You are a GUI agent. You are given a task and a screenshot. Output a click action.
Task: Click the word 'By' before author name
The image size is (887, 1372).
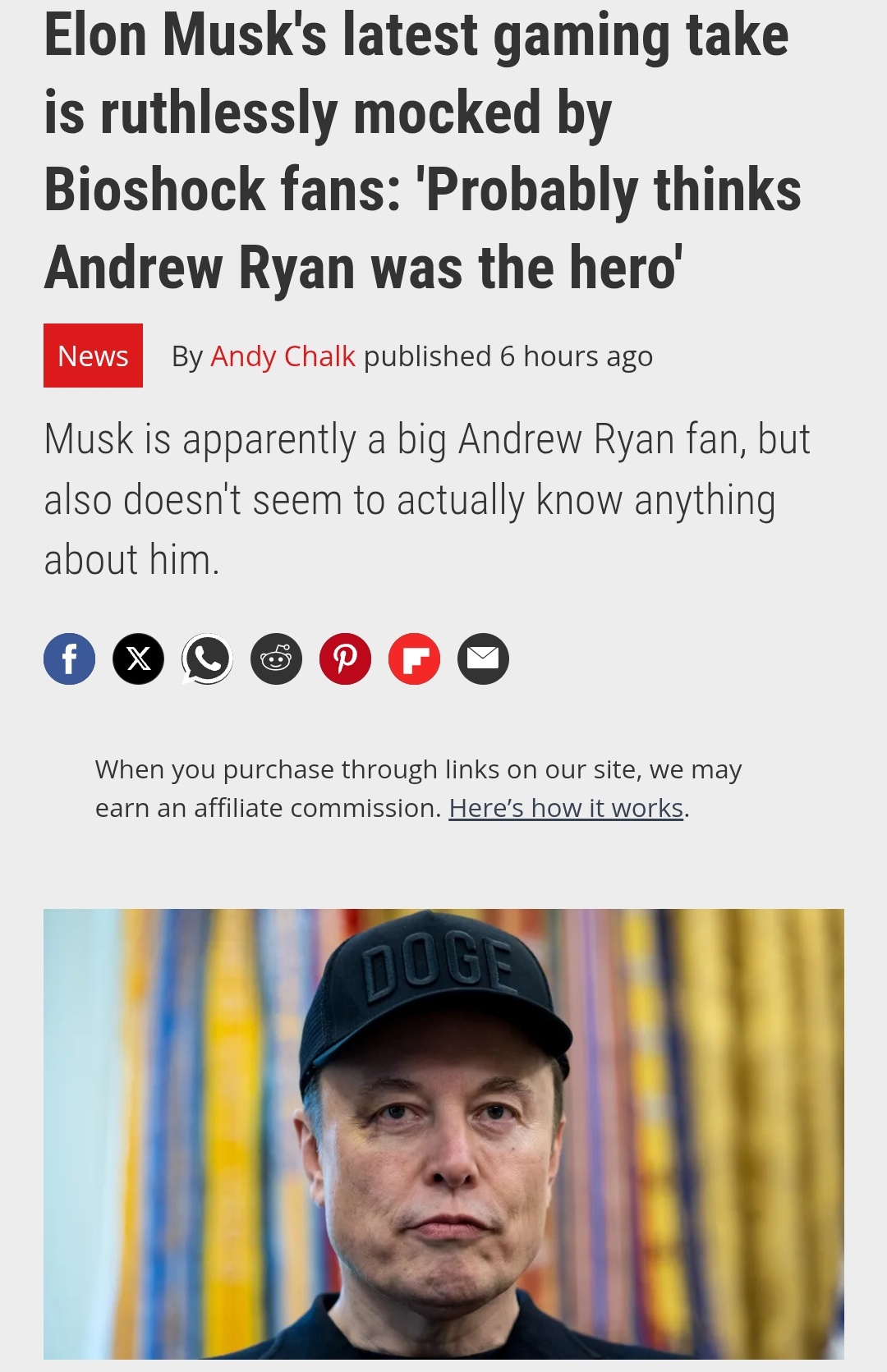tap(187, 356)
